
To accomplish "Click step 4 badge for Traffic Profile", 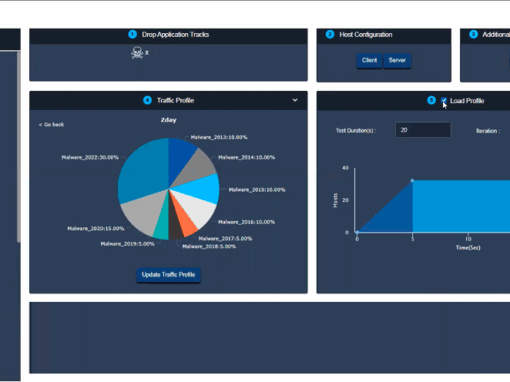I will pos(147,100).
